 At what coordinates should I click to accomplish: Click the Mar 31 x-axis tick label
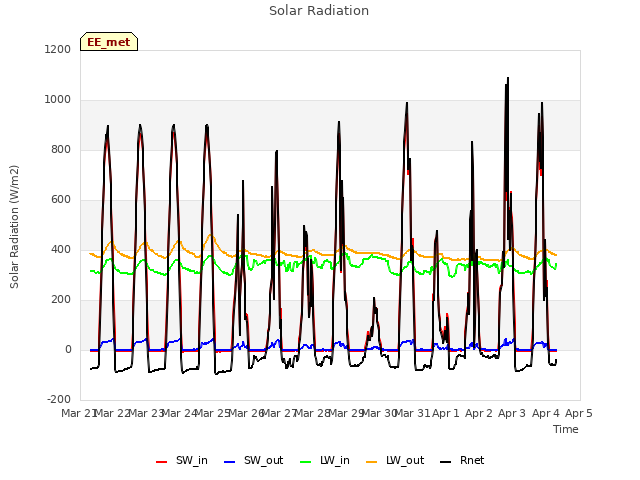point(413,413)
